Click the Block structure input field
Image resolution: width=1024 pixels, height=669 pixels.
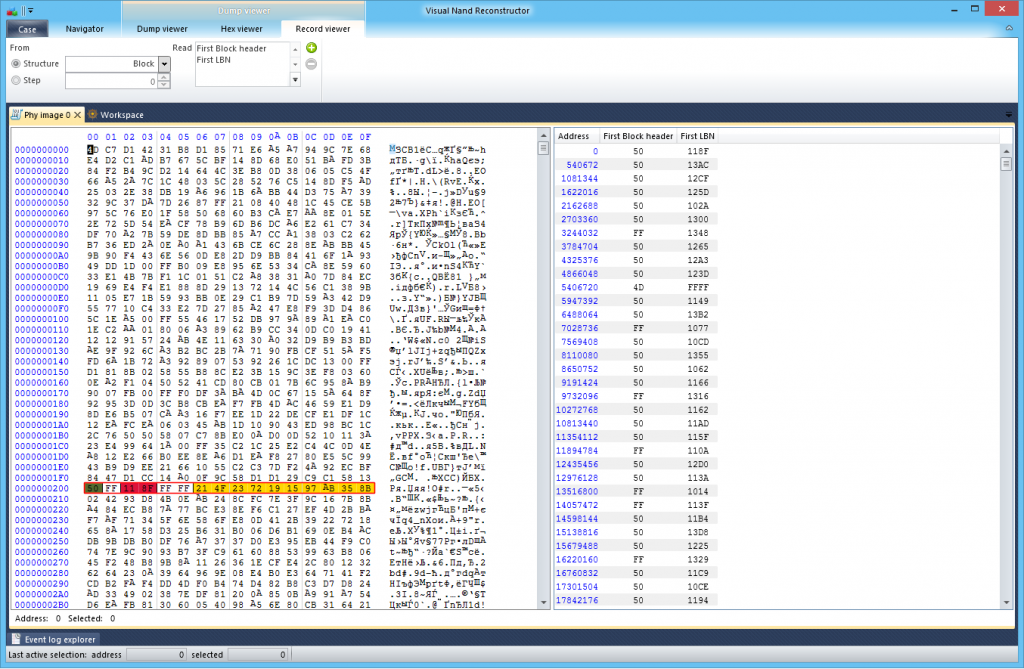point(112,64)
